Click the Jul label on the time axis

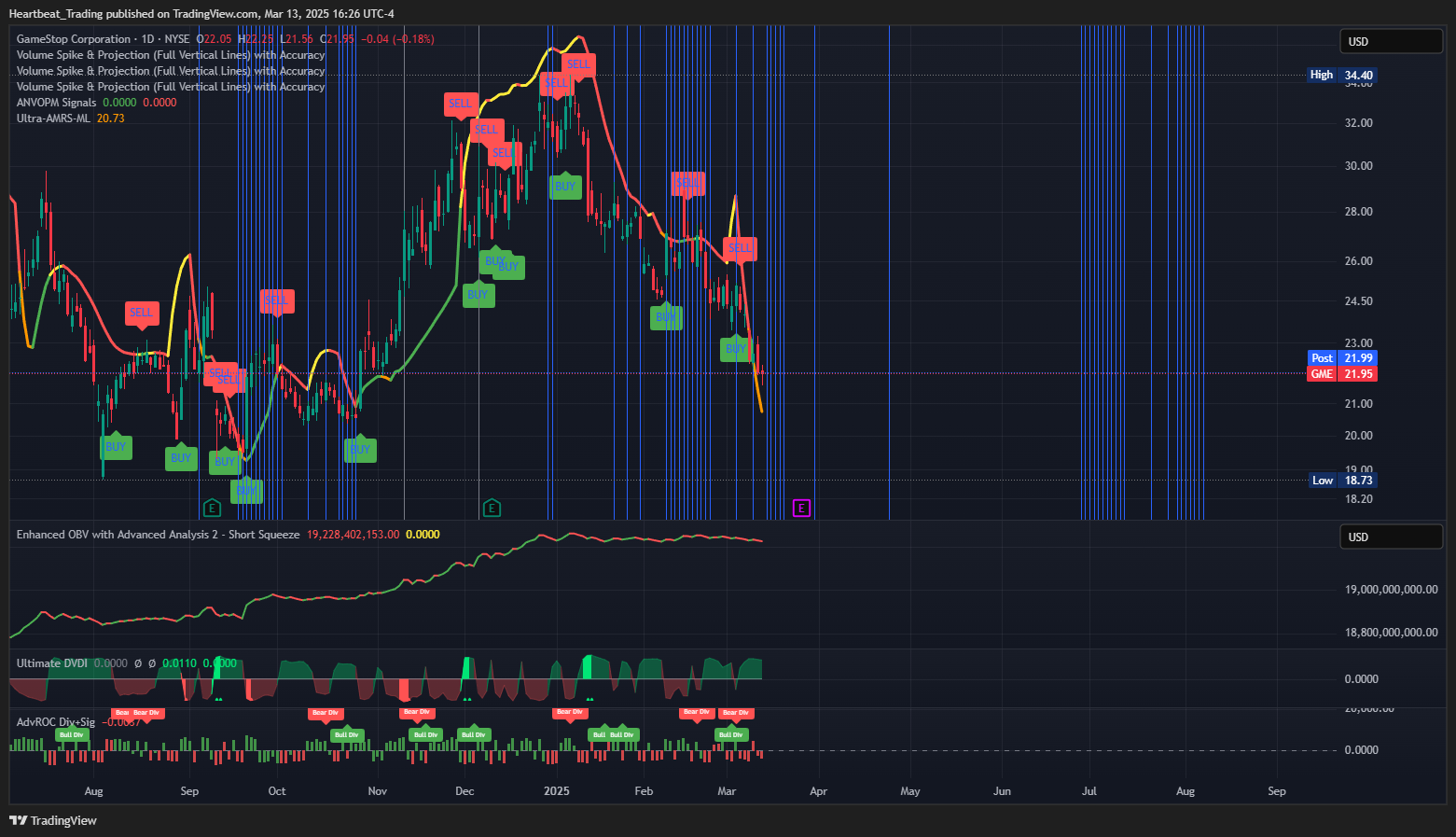(1089, 791)
